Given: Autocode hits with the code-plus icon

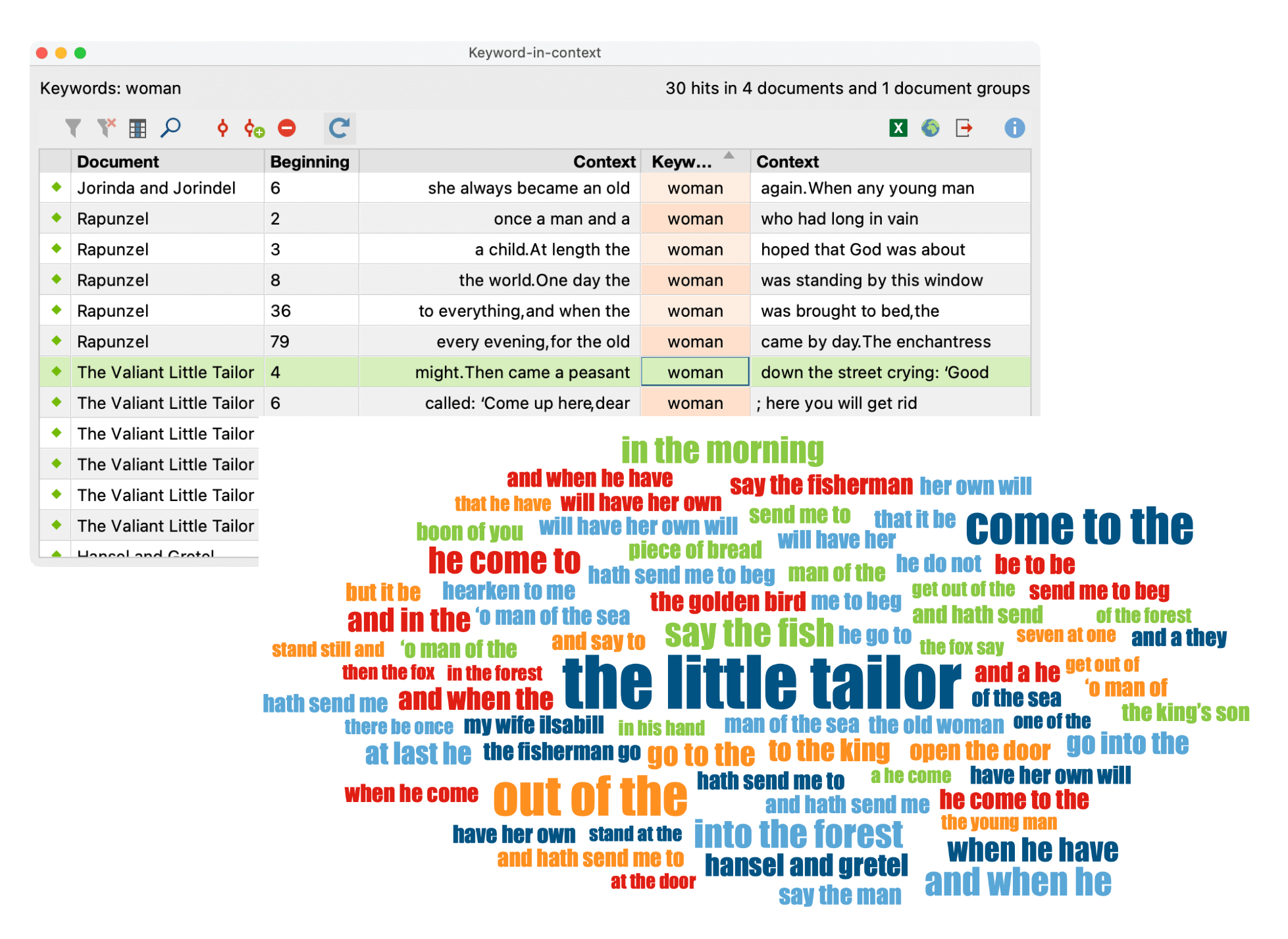Looking at the screenshot, I should coord(255,128).
